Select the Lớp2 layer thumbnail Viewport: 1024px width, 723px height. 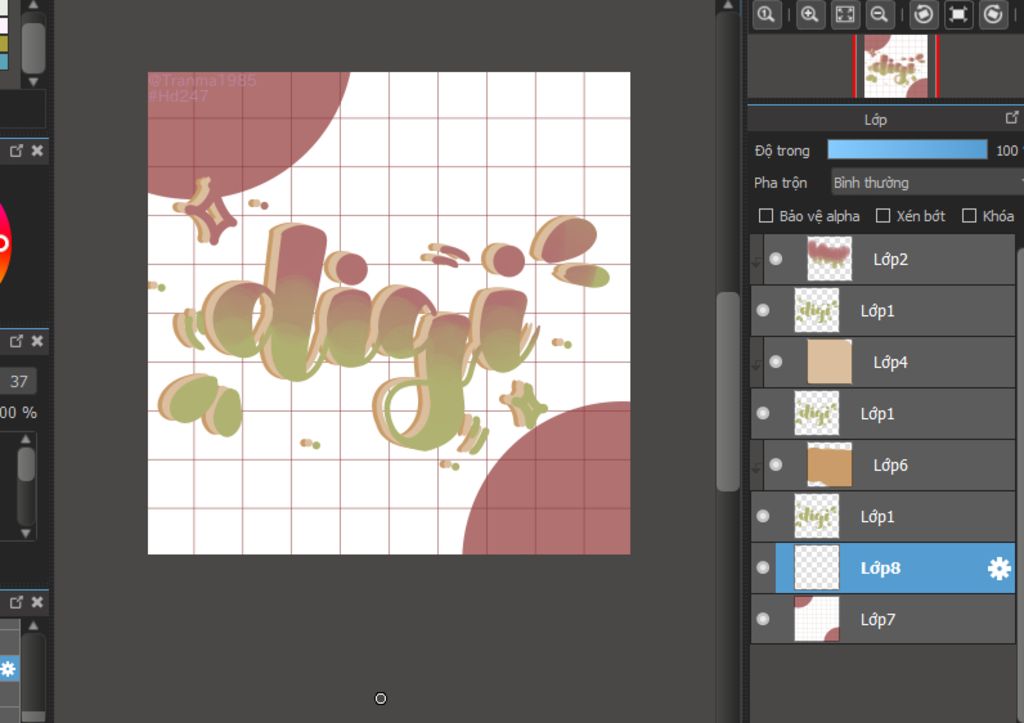[829, 259]
